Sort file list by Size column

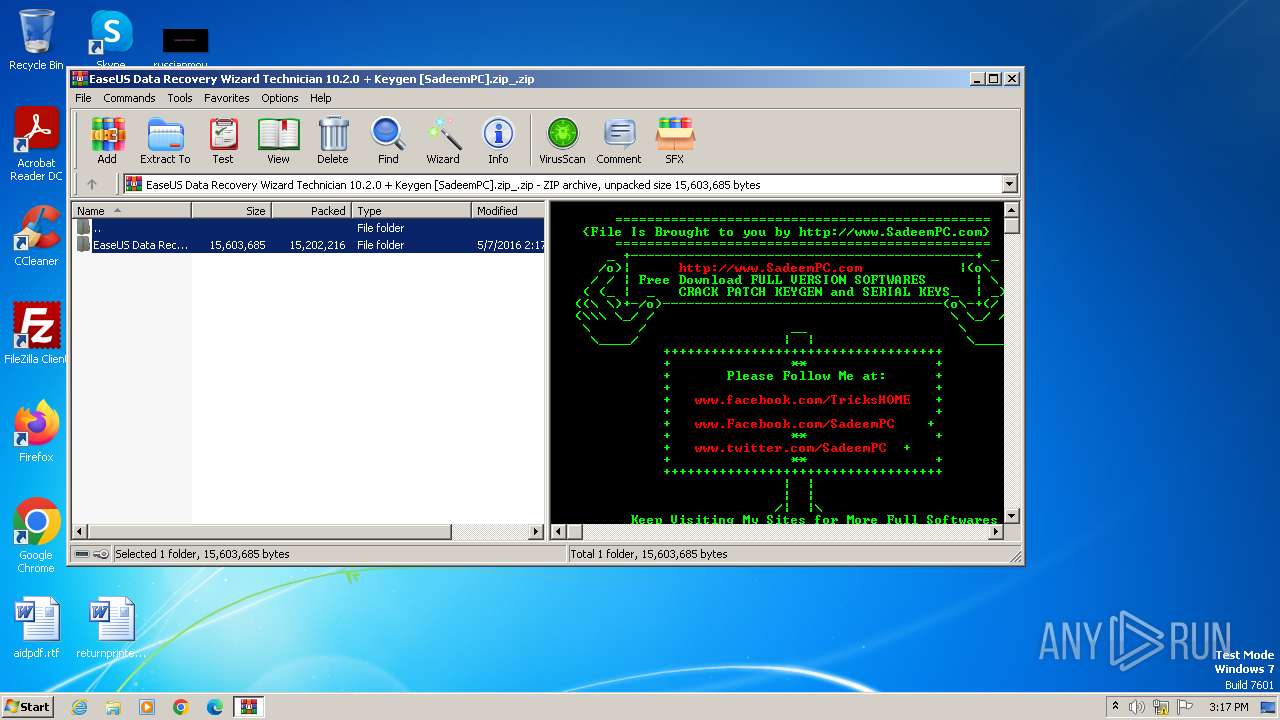pos(231,211)
